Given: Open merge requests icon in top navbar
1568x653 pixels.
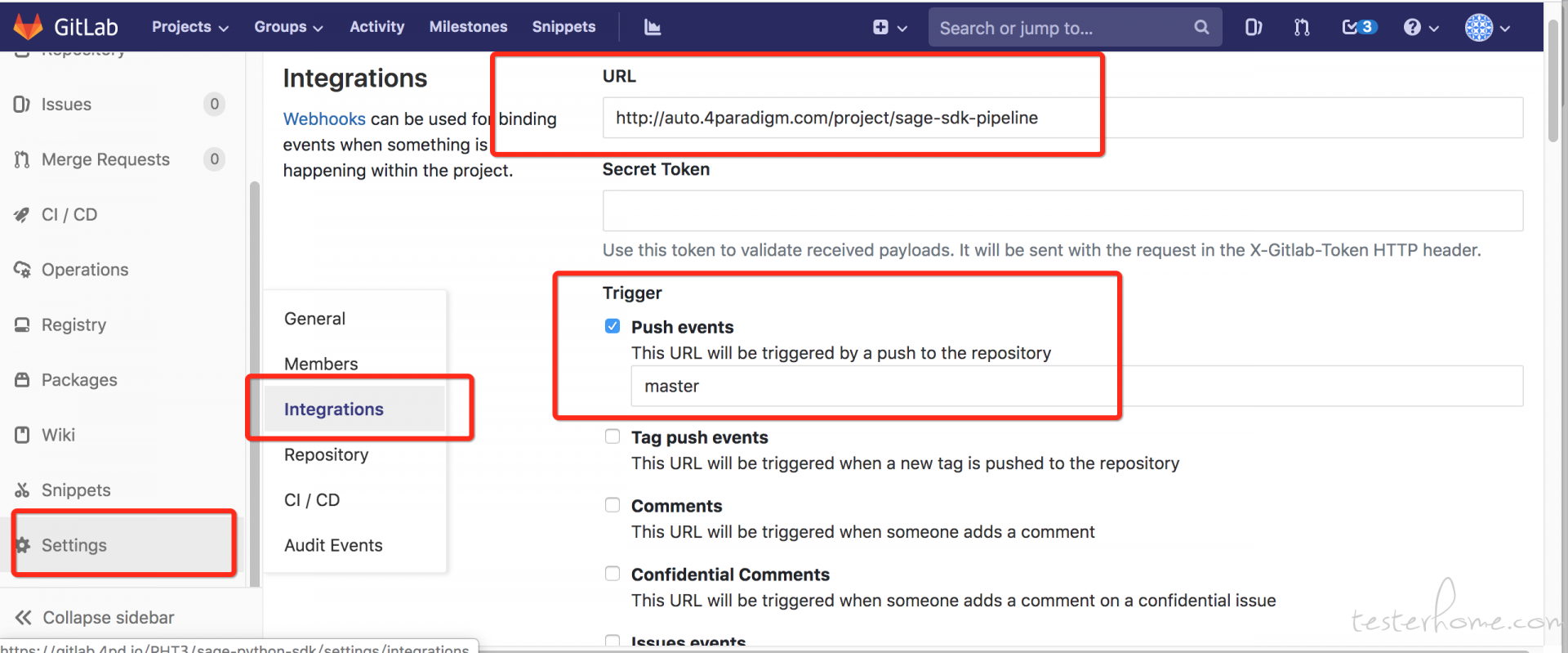Looking at the screenshot, I should (1302, 27).
